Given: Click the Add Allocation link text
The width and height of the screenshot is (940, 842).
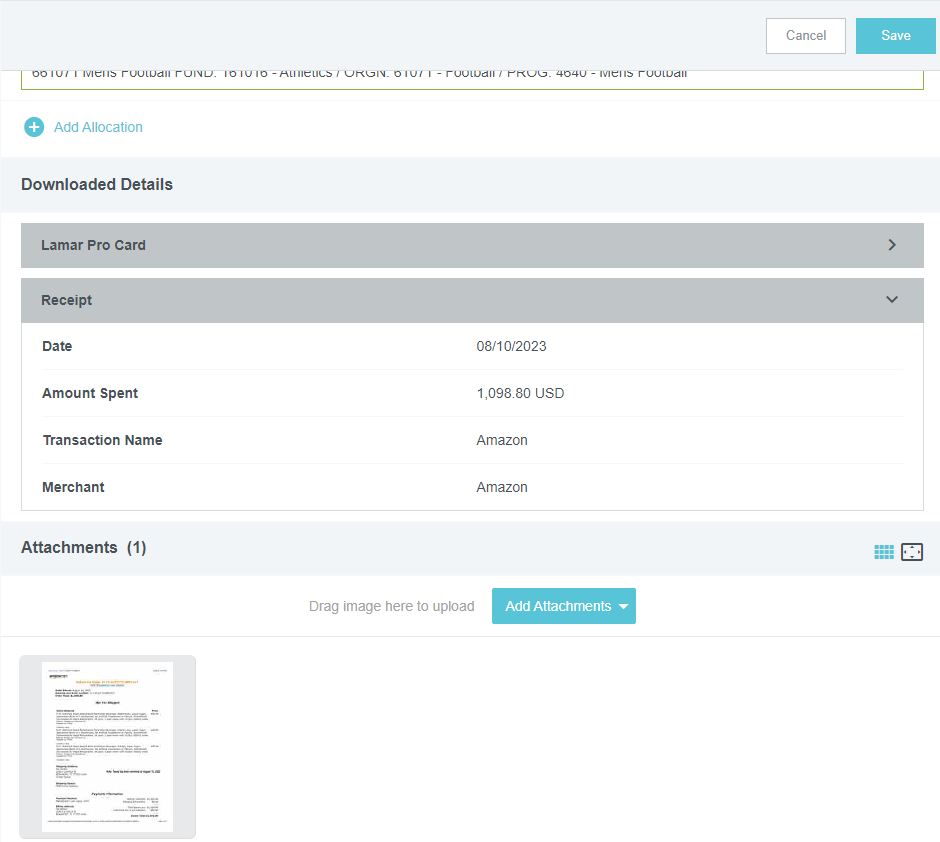Looking at the screenshot, I should [98, 127].
